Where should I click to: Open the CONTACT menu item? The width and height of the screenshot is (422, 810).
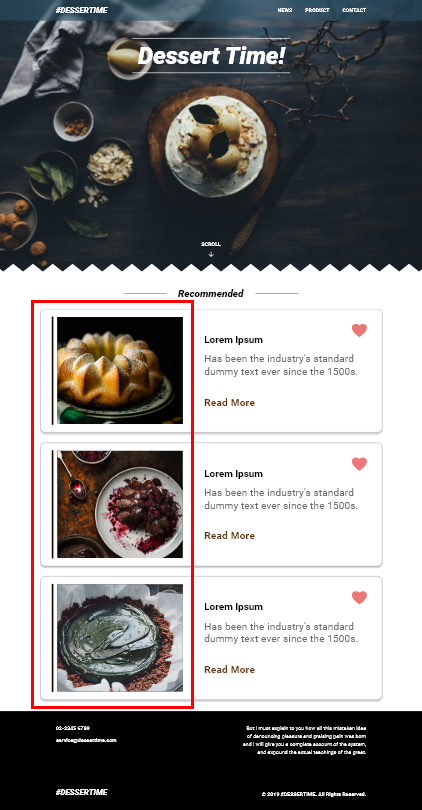pos(354,10)
